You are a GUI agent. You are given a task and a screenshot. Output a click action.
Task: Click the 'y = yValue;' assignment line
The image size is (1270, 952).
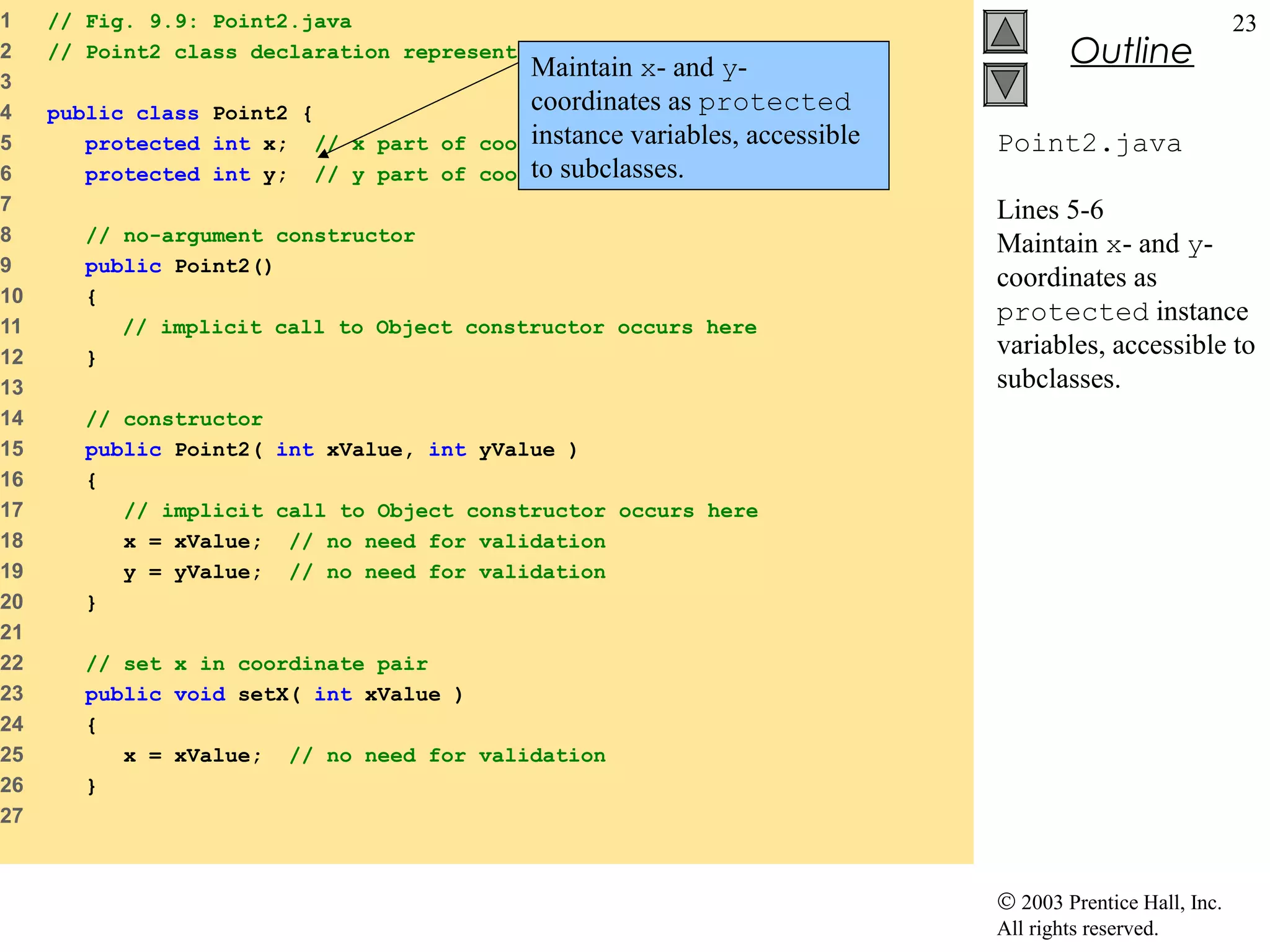pyautogui.click(x=192, y=572)
